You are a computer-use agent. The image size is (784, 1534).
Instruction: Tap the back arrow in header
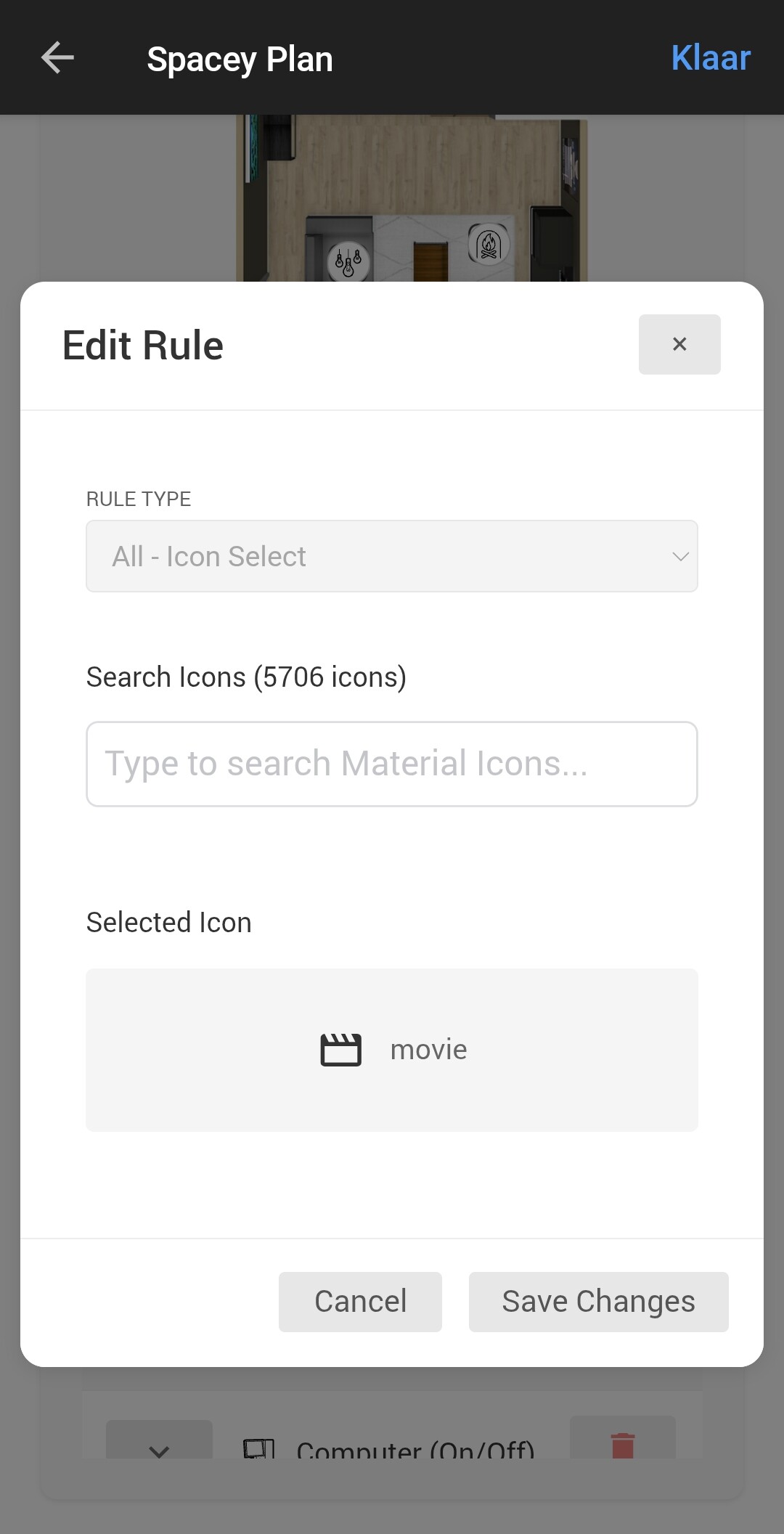click(x=57, y=58)
